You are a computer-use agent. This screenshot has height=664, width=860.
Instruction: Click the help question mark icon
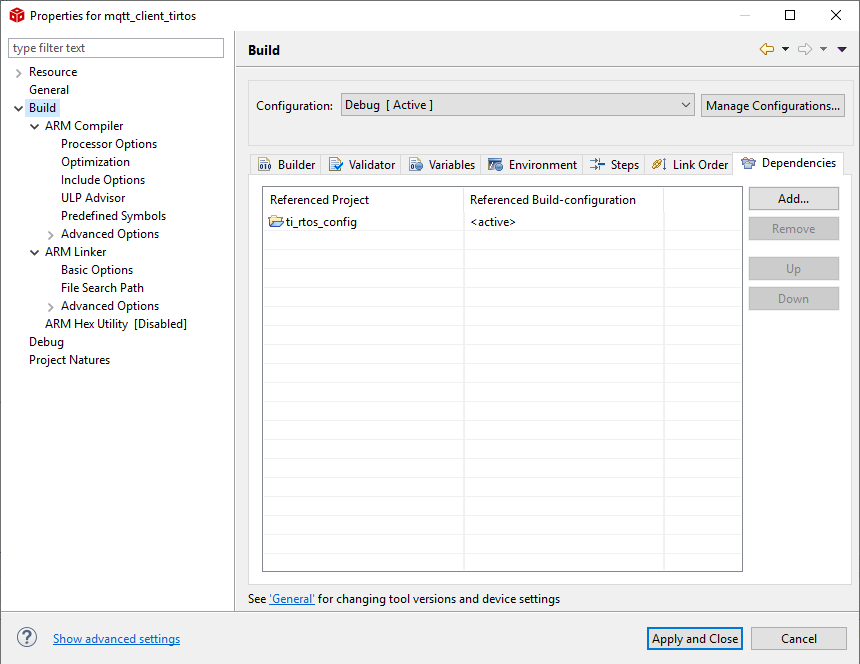[27, 638]
